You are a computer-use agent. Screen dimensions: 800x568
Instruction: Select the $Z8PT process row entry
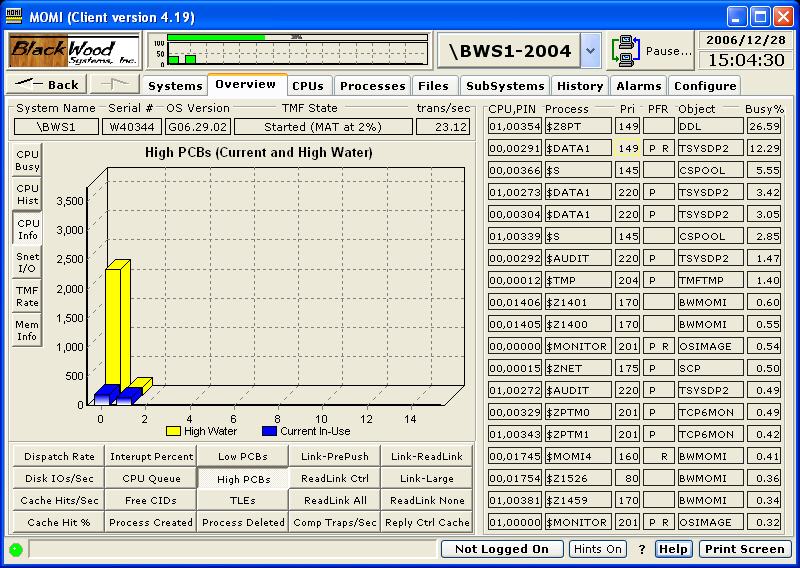tap(577, 126)
